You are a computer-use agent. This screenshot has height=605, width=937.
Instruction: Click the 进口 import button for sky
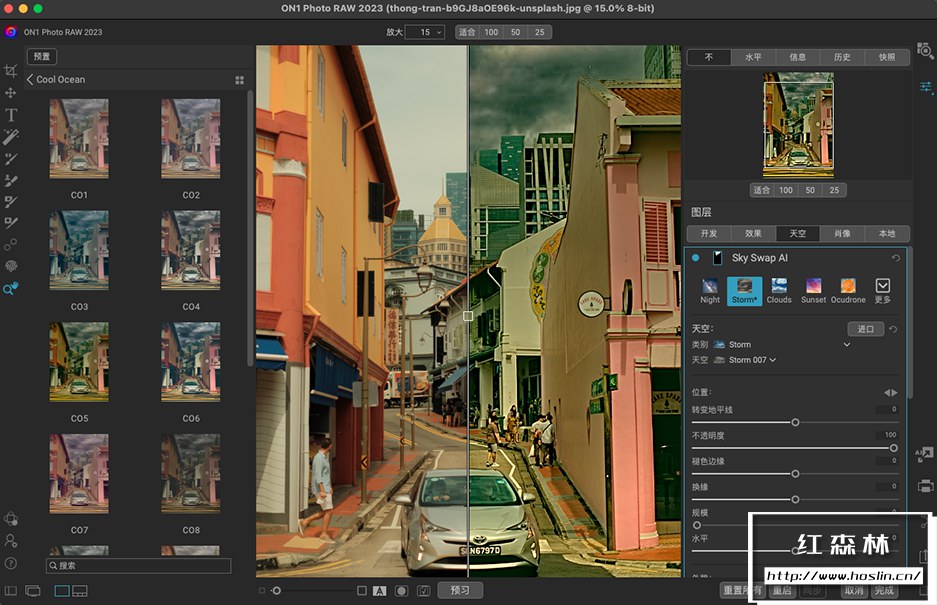(x=864, y=328)
